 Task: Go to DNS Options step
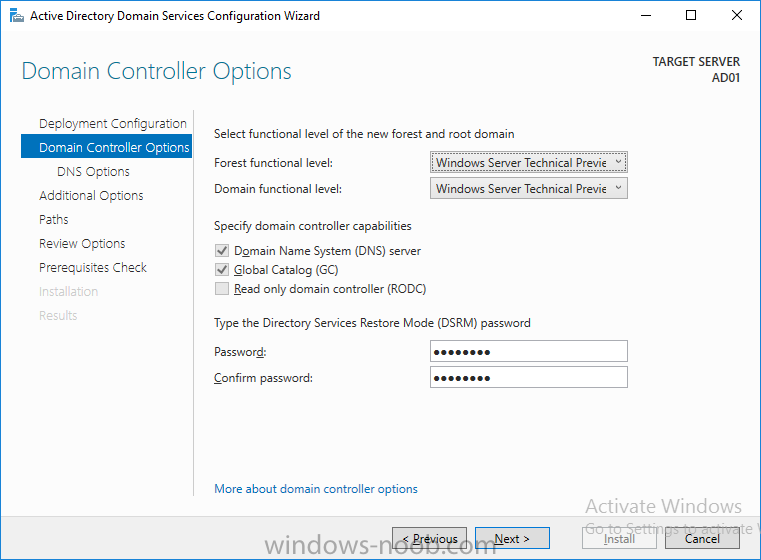pyautogui.click(x=93, y=172)
